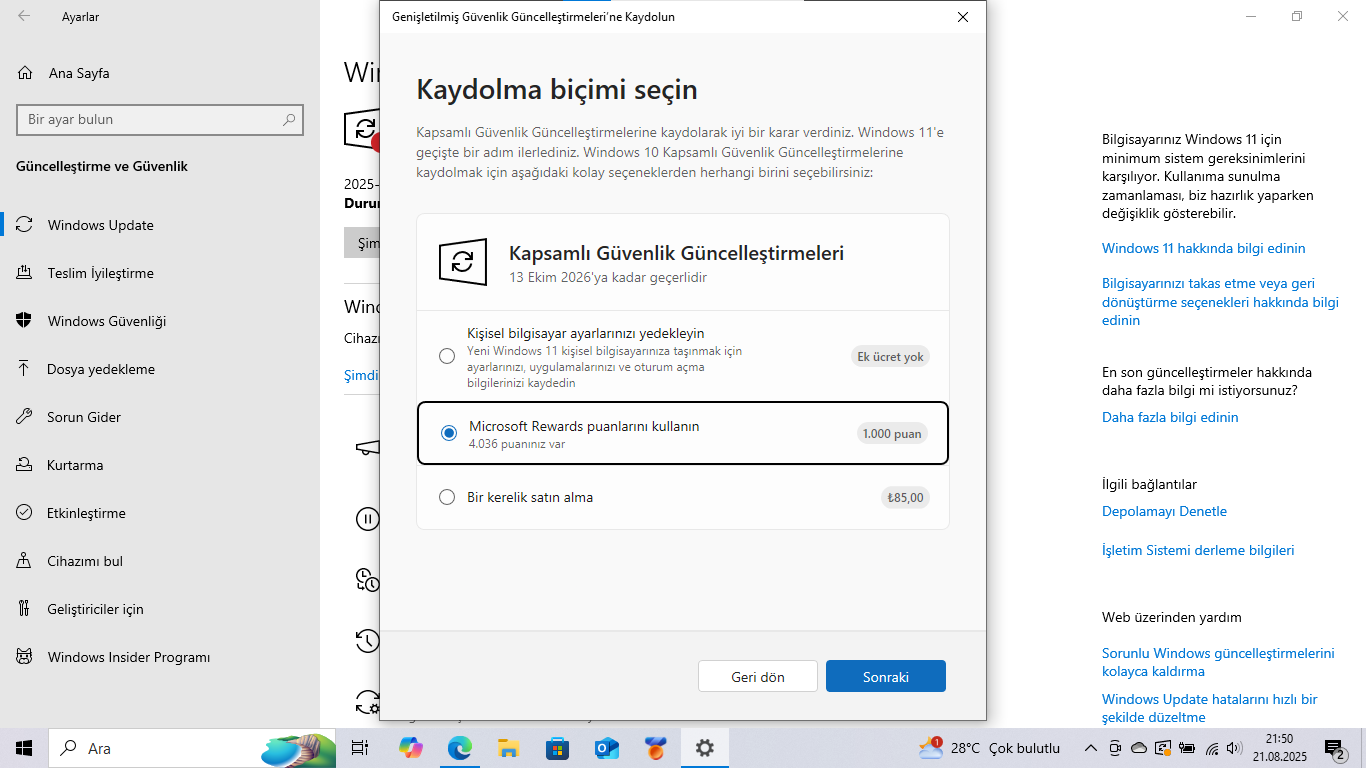
Task: Click the Geliştiriciler için tools icon
Action: pos(25,609)
